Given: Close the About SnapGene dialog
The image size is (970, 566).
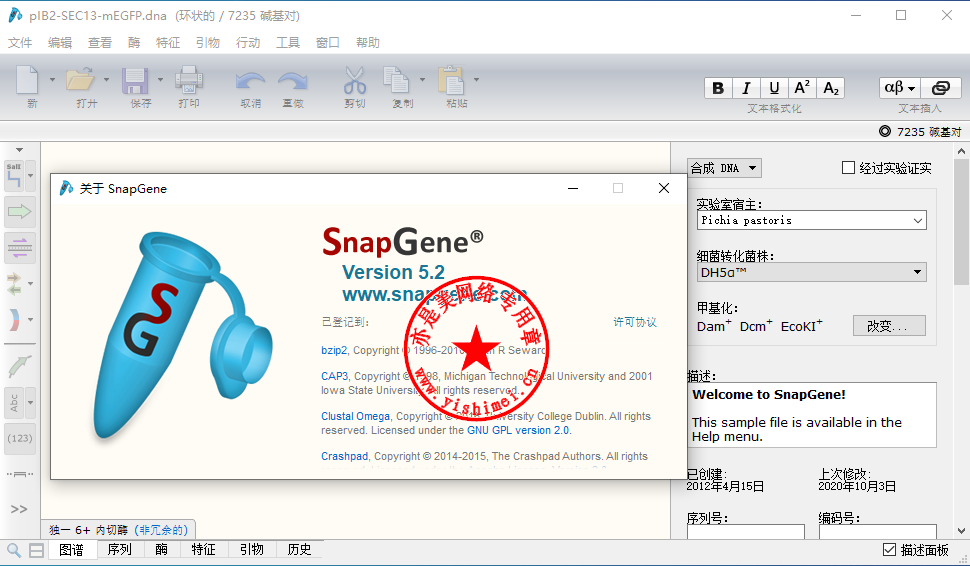Looking at the screenshot, I should (664, 188).
